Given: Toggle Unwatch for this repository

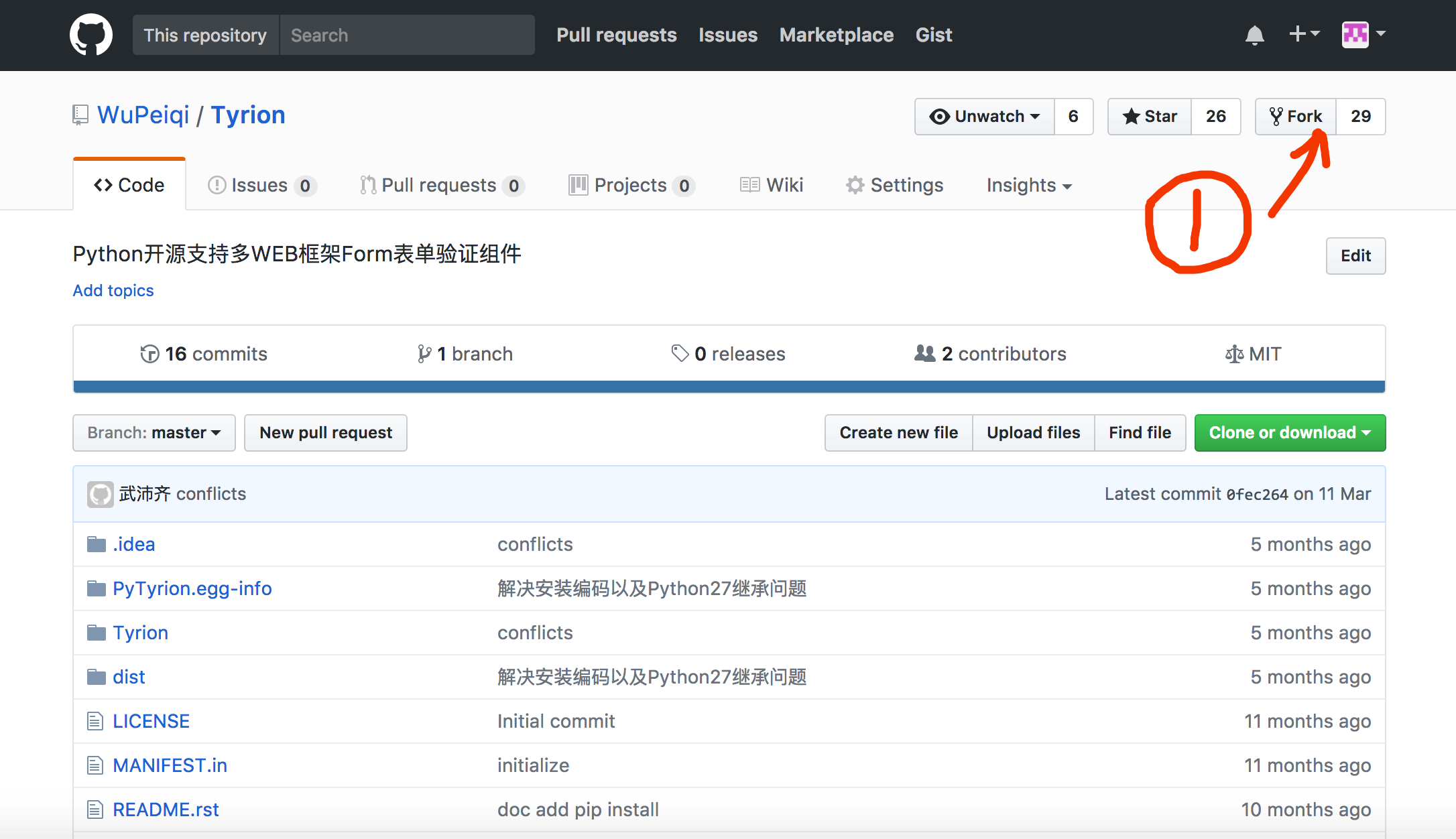Looking at the screenshot, I should [985, 117].
